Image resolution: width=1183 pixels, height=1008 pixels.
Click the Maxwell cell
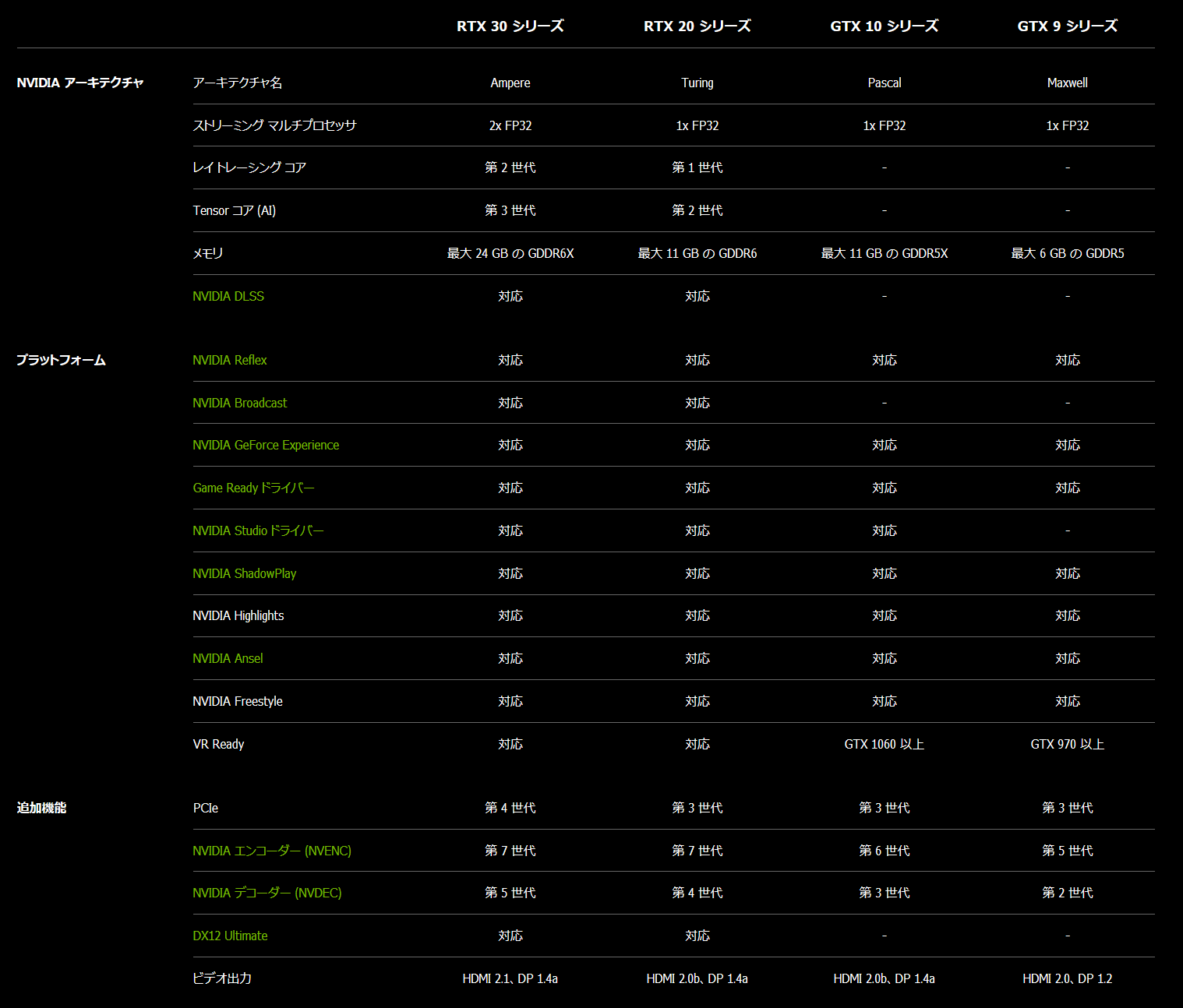point(1068,83)
